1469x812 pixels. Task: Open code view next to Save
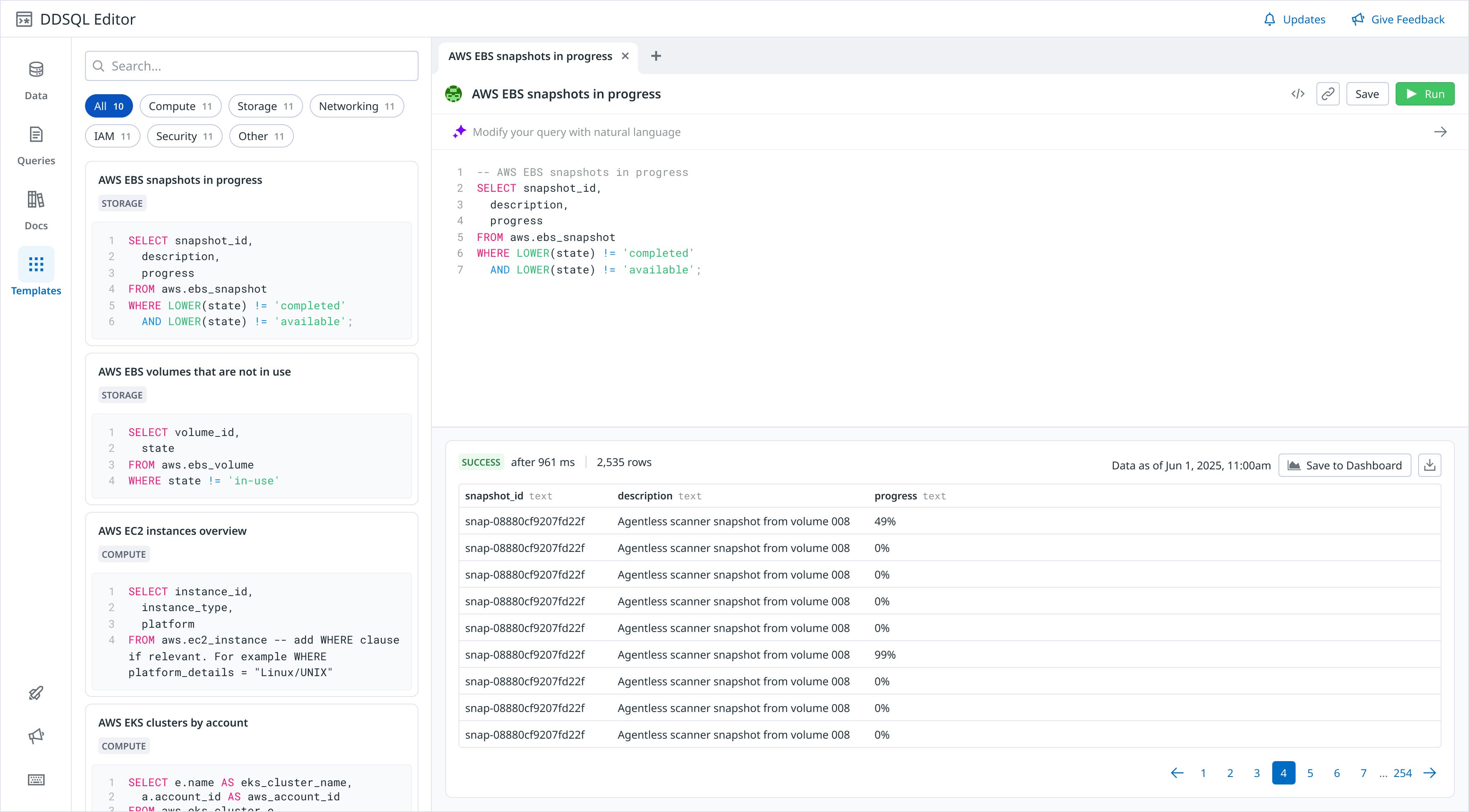click(x=1297, y=93)
